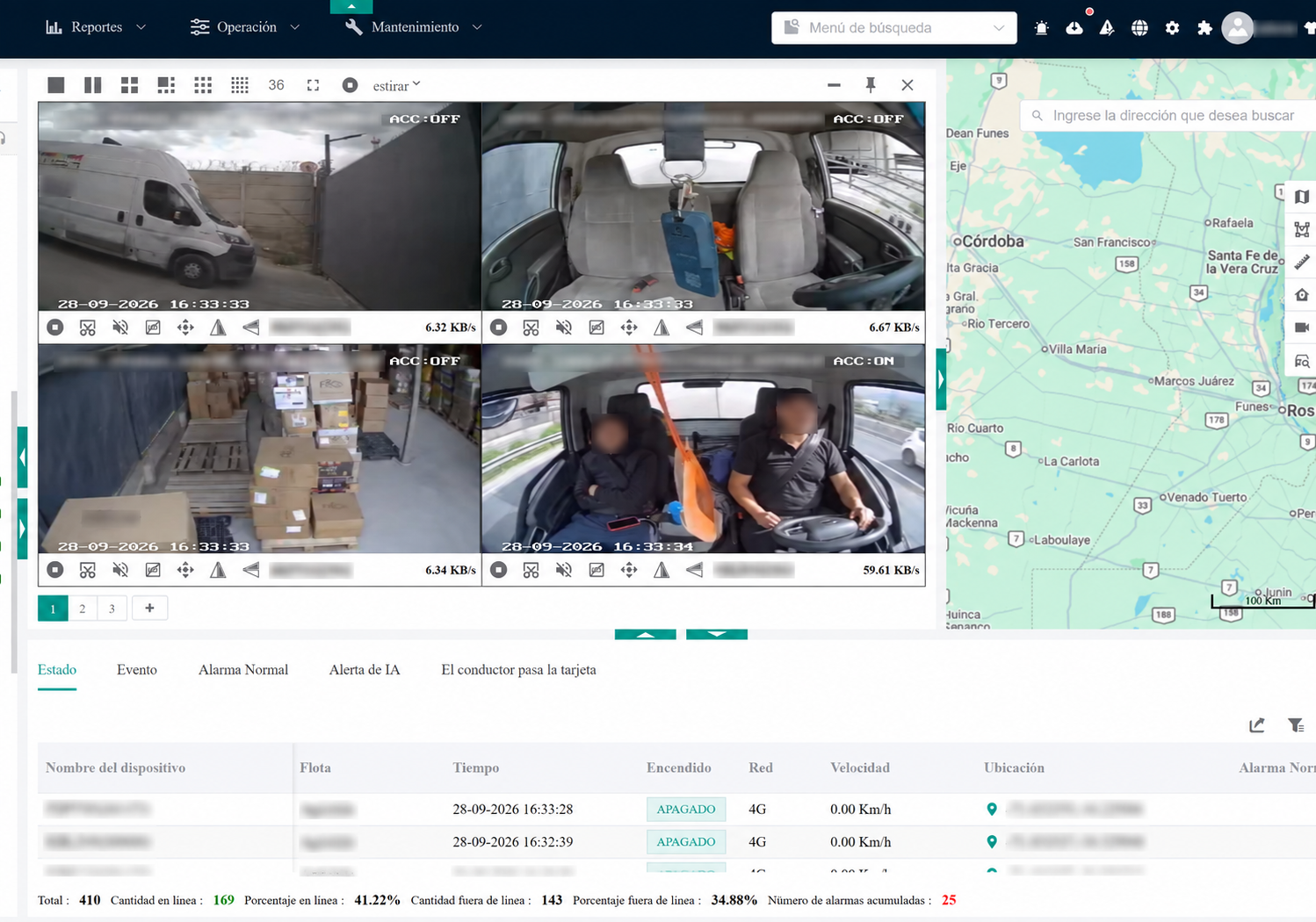
Task: Open the Reportes menu
Action: point(96,27)
